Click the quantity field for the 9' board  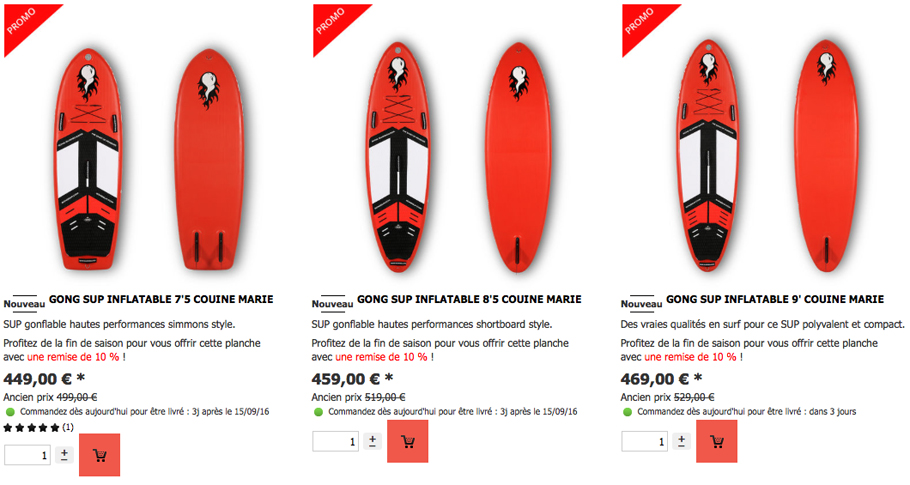pyautogui.click(x=644, y=441)
